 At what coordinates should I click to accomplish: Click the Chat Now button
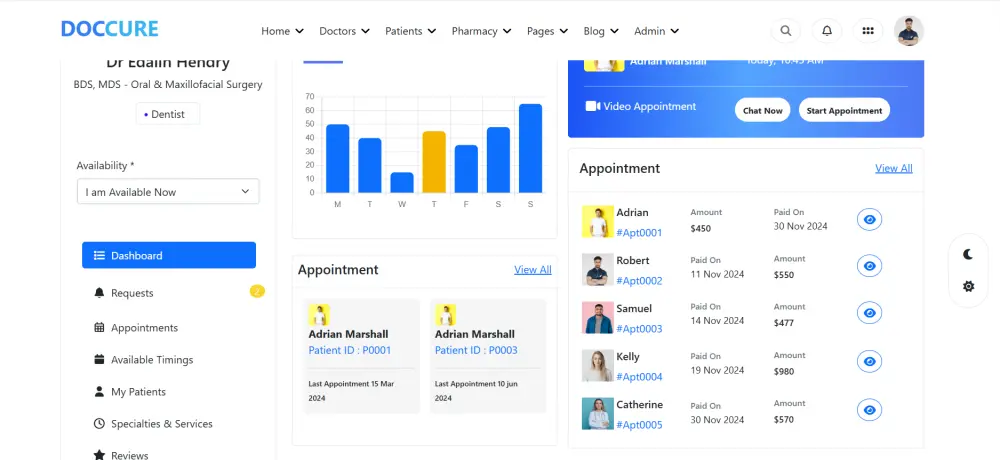(x=762, y=110)
